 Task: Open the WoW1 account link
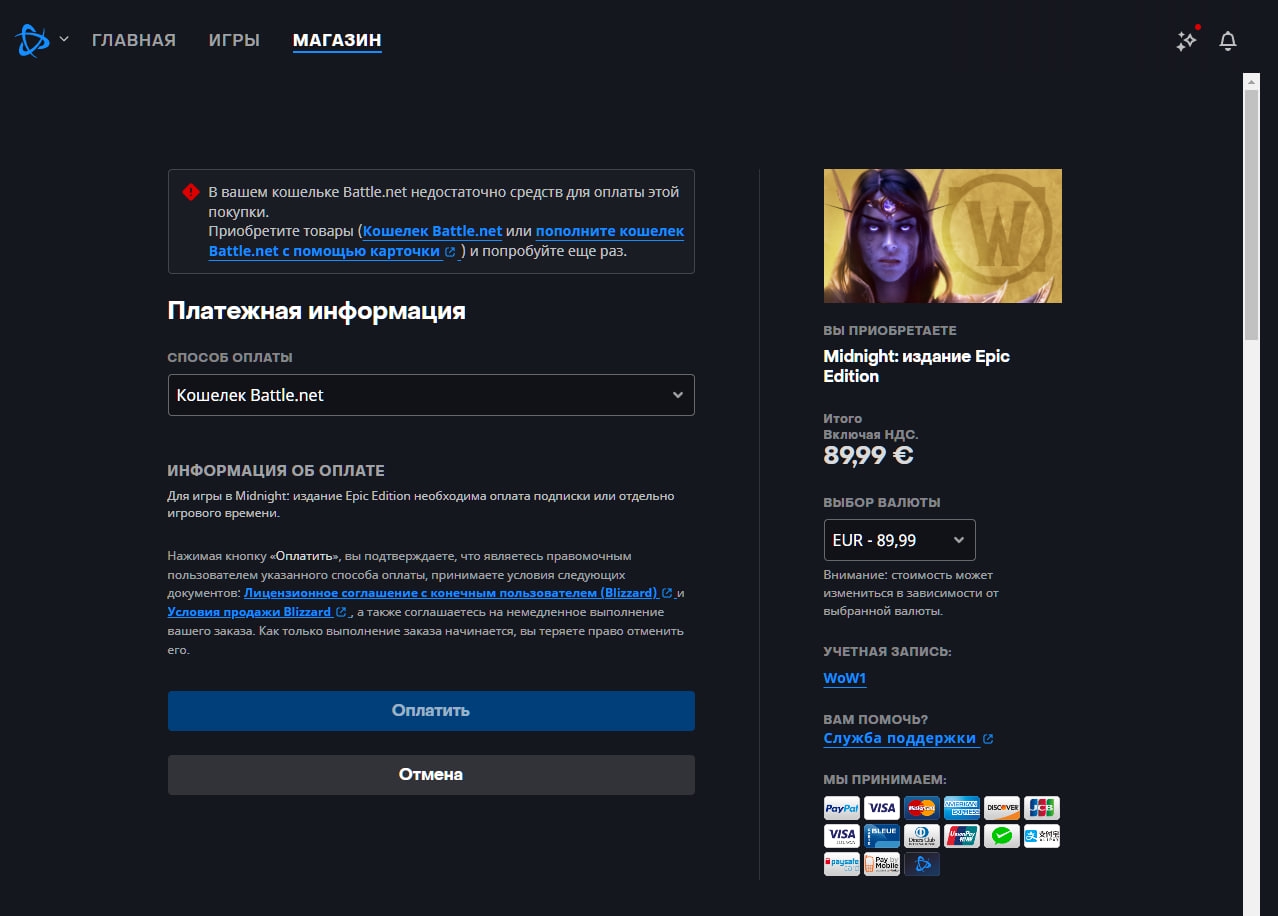click(x=844, y=678)
